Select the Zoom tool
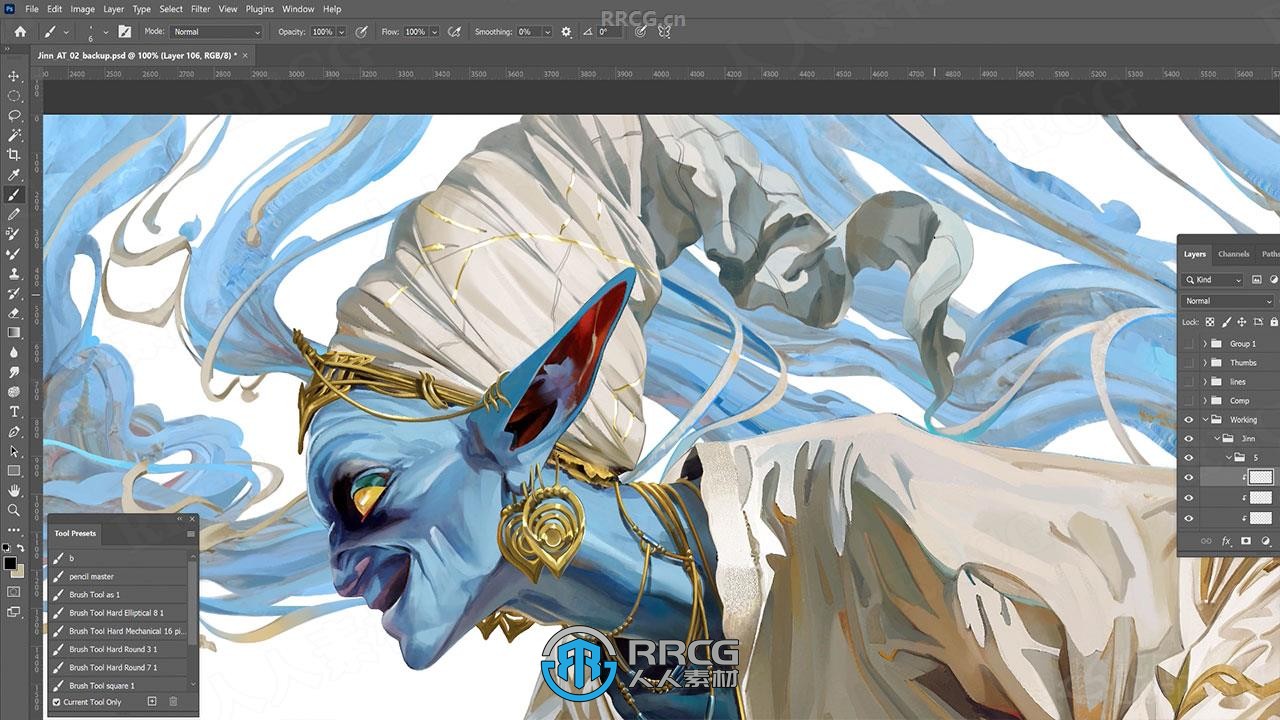The image size is (1280, 720). (x=14, y=510)
